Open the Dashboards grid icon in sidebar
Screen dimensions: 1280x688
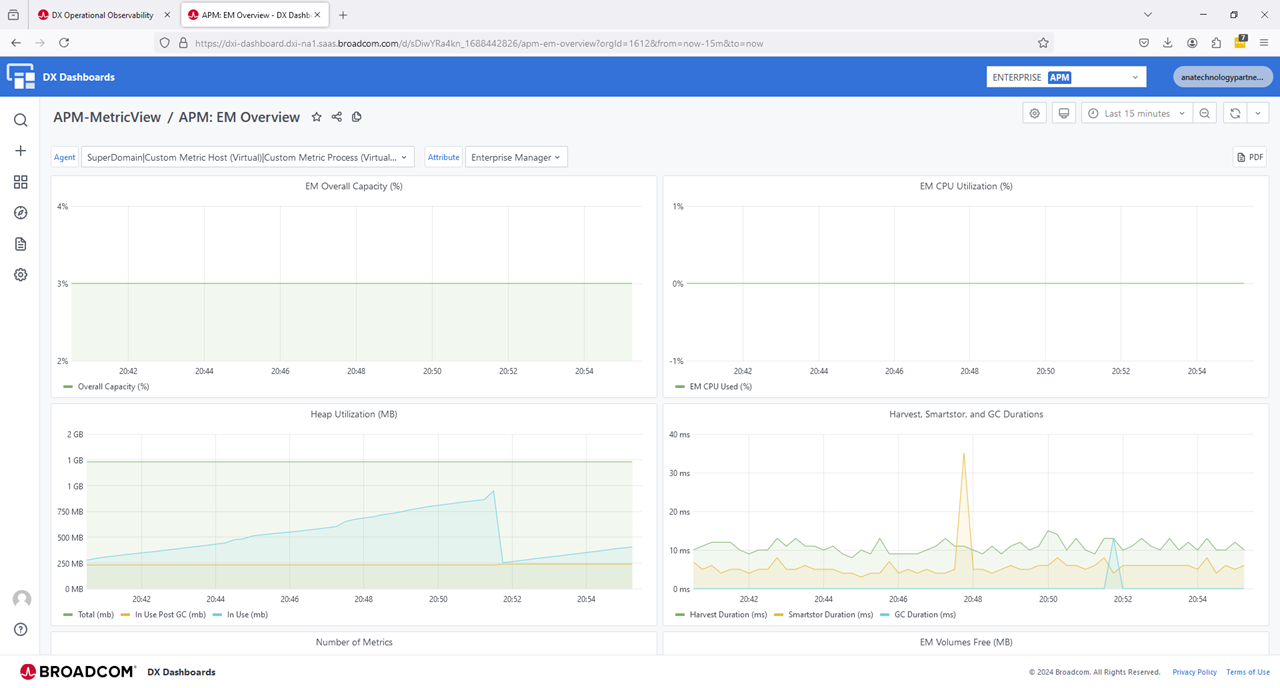[20, 182]
